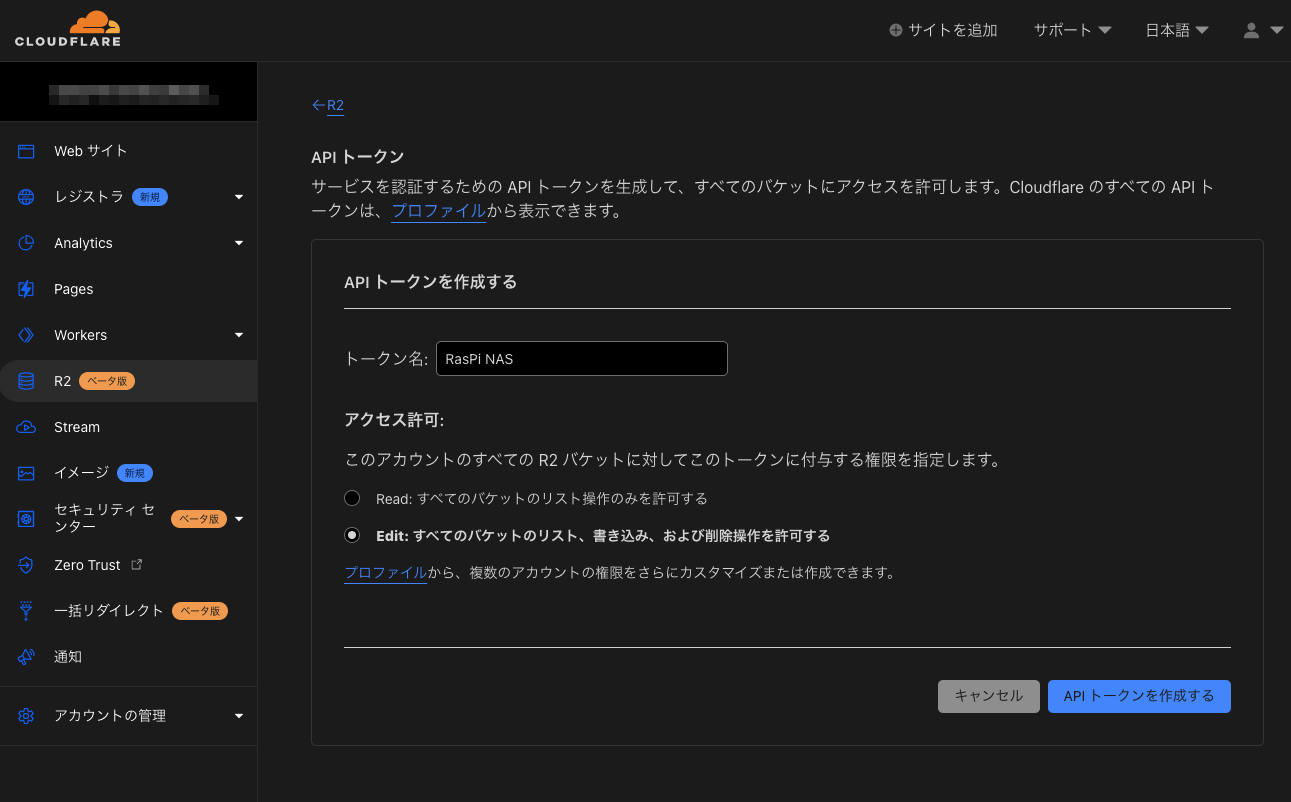This screenshot has width=1291, height=802.
Task: Open the サポート dropdown menu
Action: pyautogui.click(x=1072, y=30)
